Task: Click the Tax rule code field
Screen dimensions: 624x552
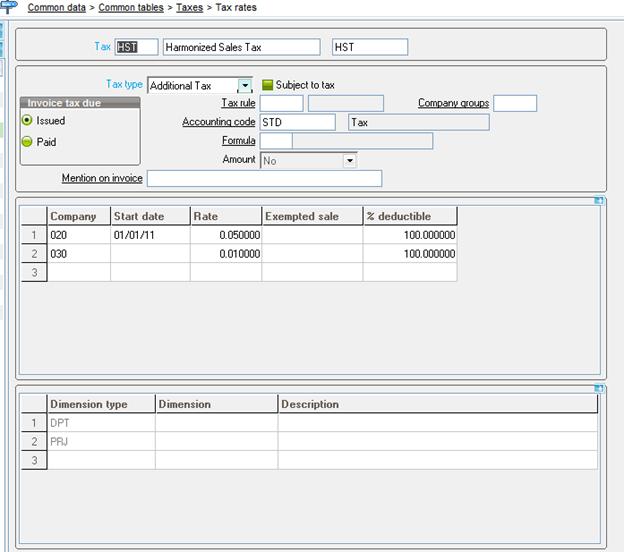Action: pos(281,103)
